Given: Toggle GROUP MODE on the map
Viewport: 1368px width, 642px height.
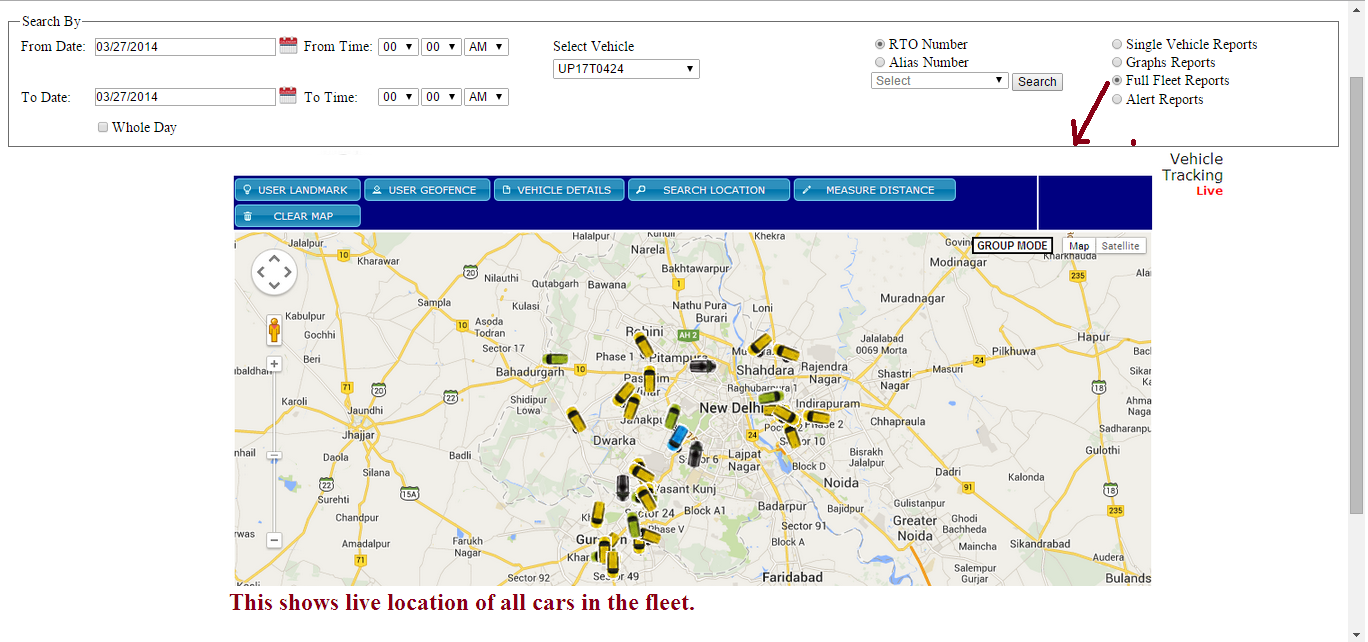Looking at the screenshot, I should click(x=1012, y=246).
